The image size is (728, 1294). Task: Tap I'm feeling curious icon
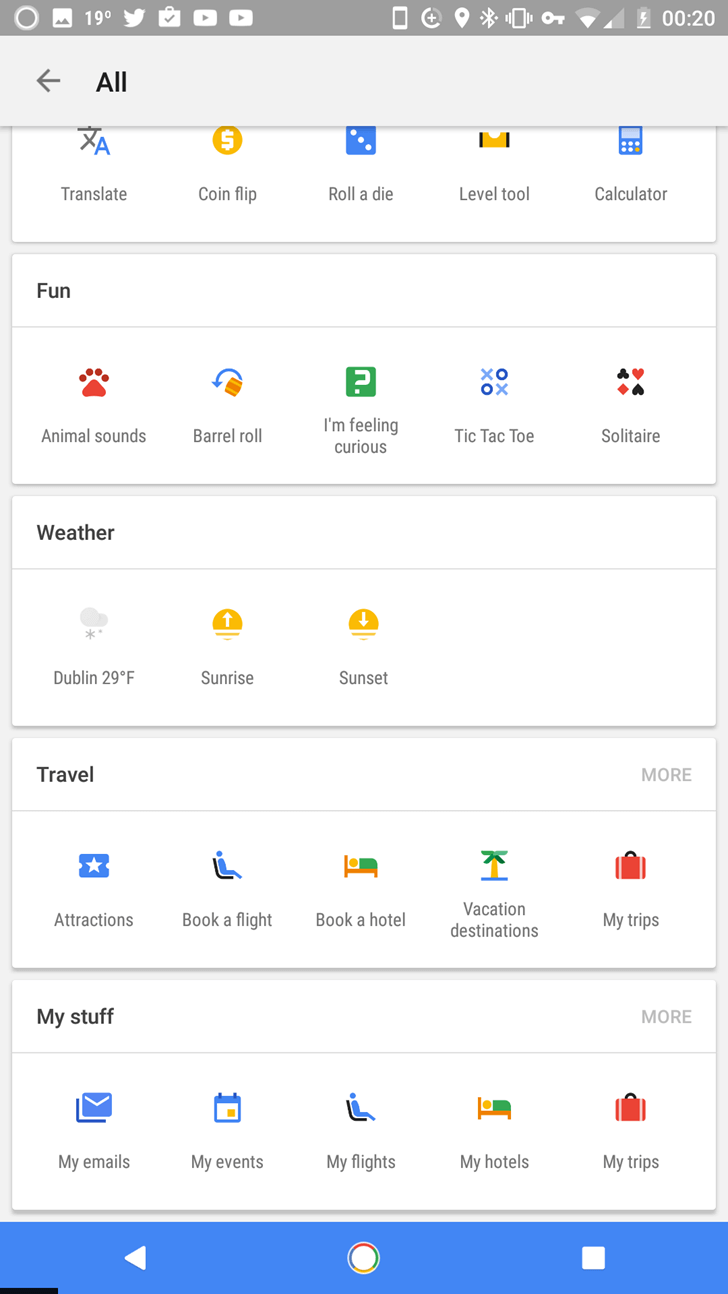tap(361, 382)
